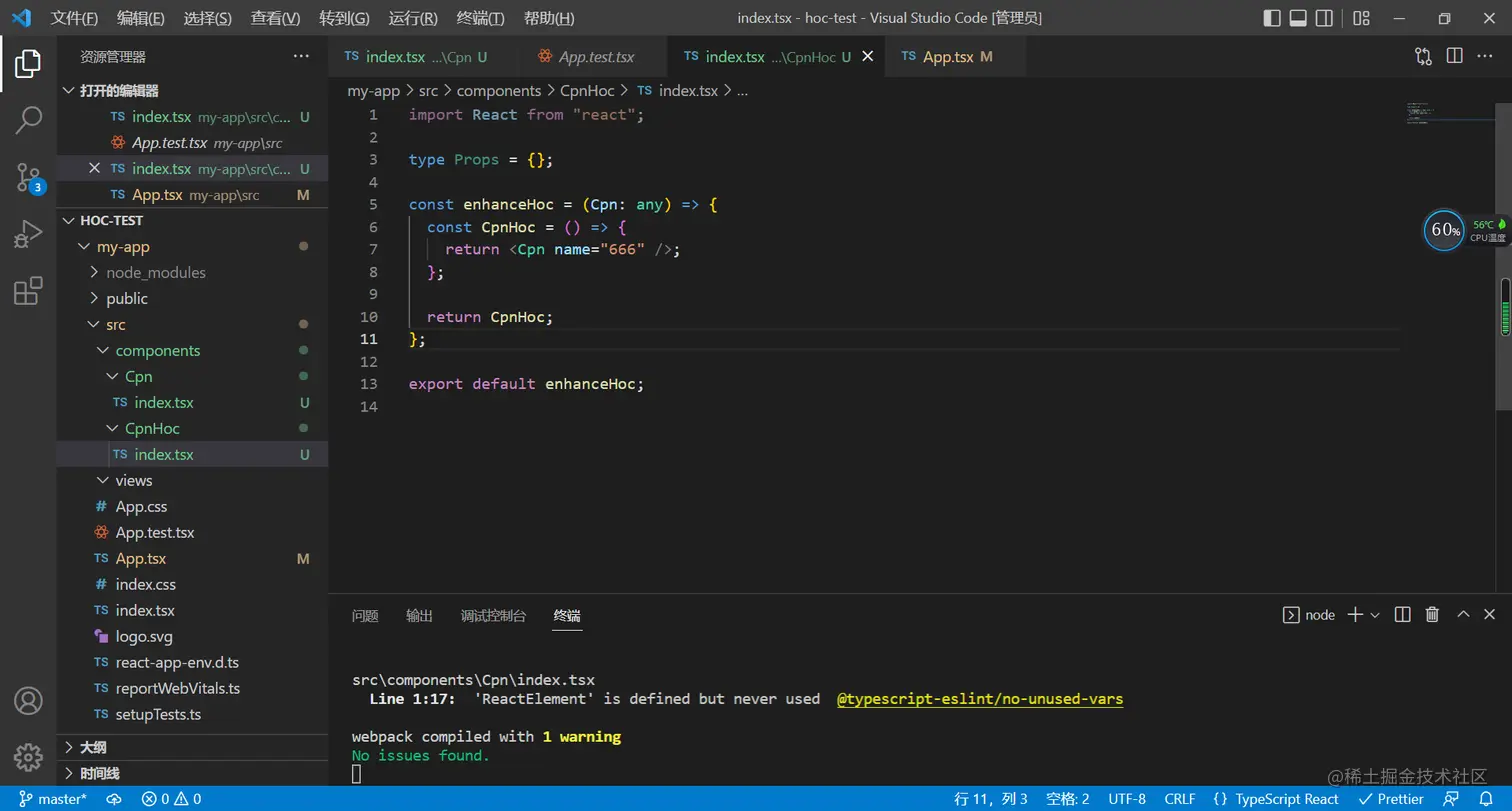Click the synchronize changes cloud icon
The height and width of the screenshot is (811, 1512).
tap(114, 799)
